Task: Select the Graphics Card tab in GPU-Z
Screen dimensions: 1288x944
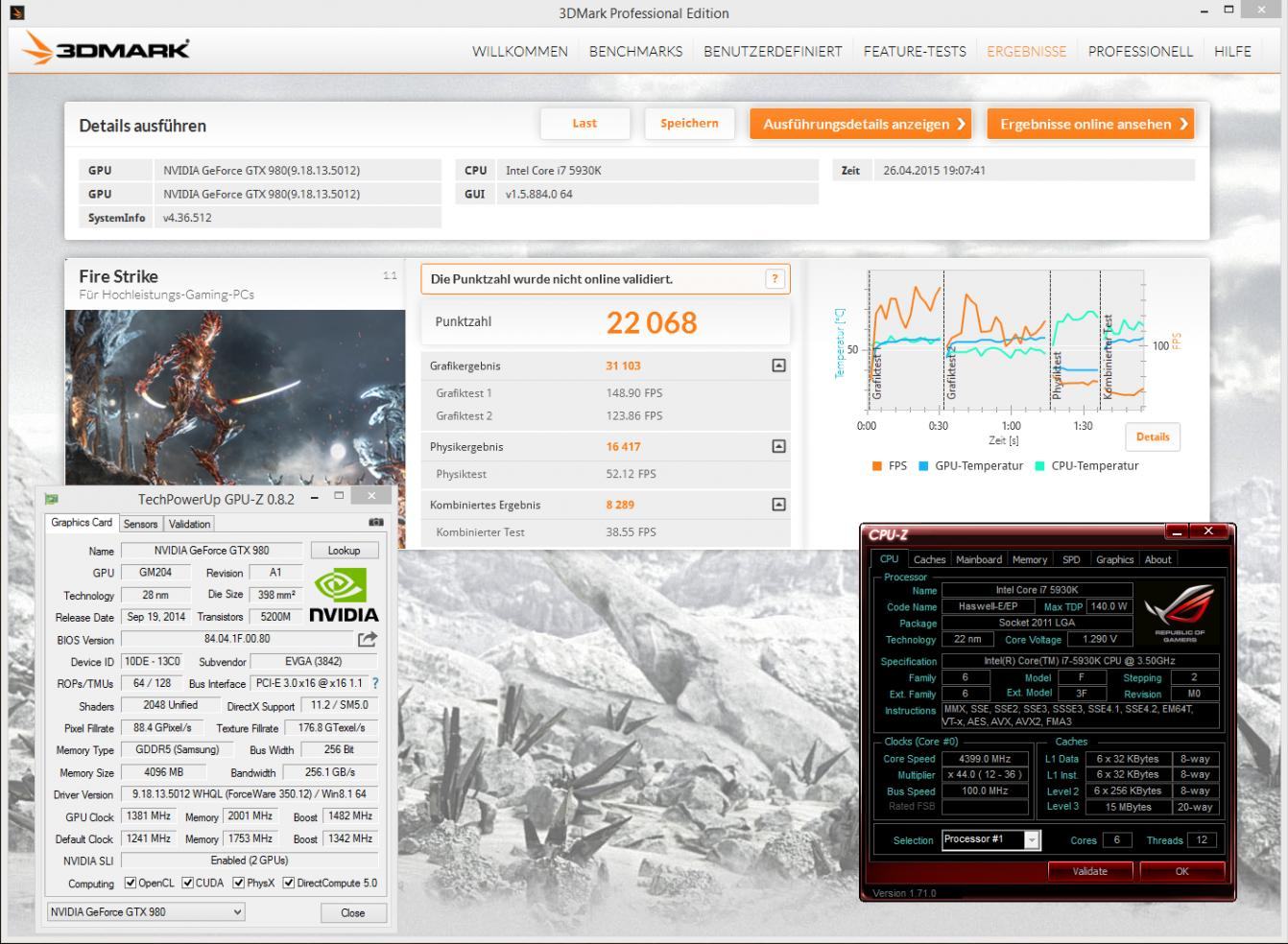Action: (x=82, y=523)
